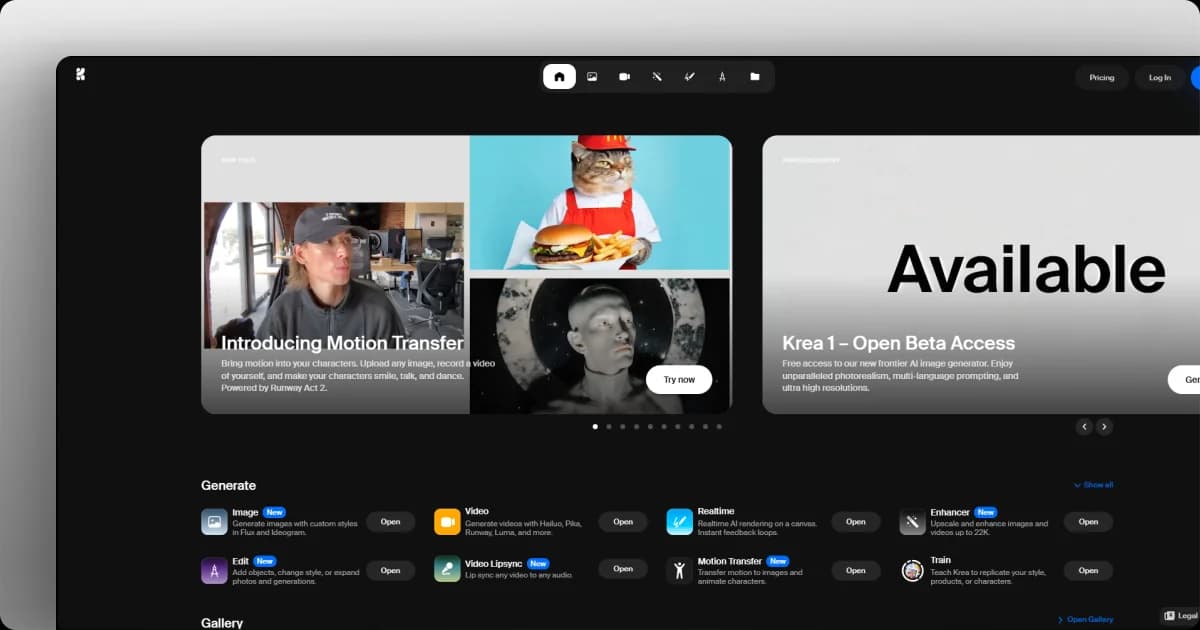Click the Train tile icon
The height and width of the screenshot is (630, 1200).
[x=912, y=570]
